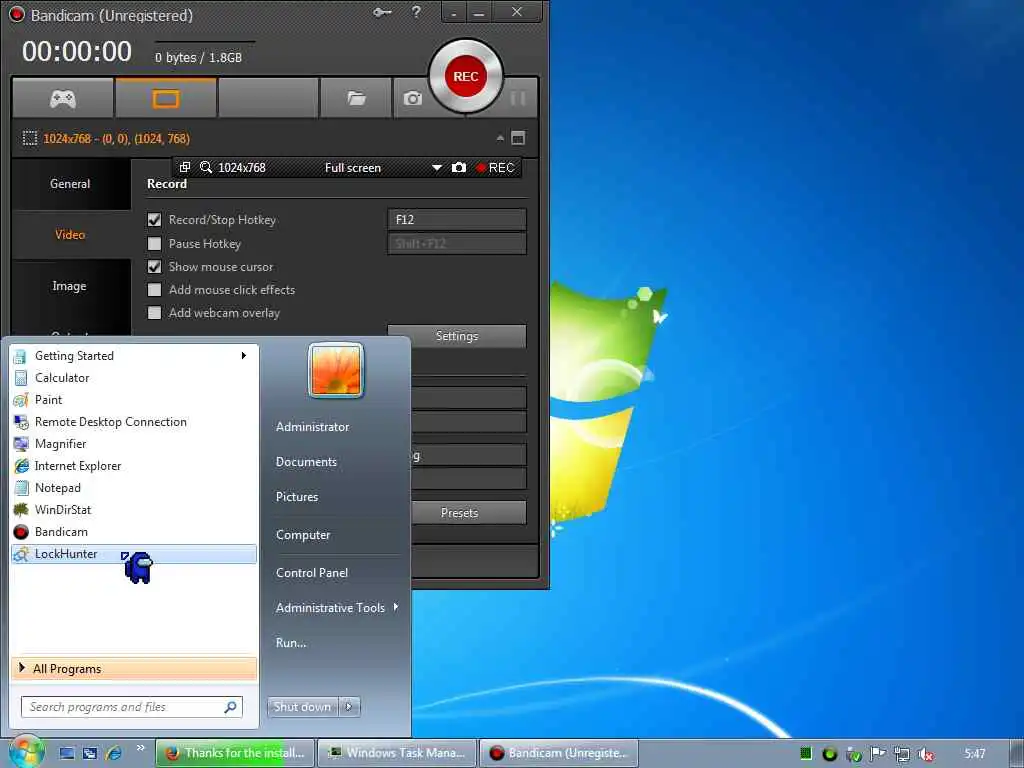Open WinDirStat from Start menu

click(x=134, y=510)
